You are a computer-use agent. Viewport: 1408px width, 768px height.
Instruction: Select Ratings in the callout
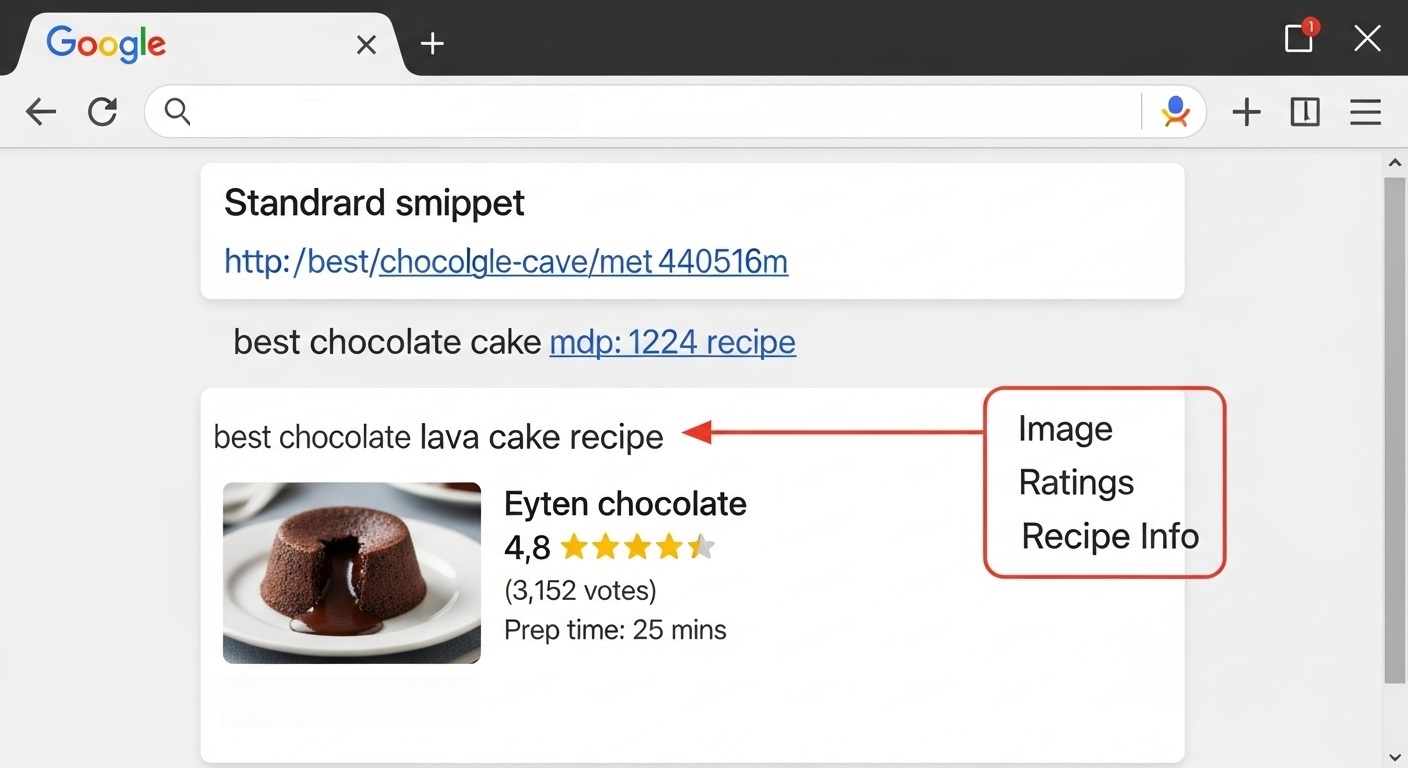[1076, 483]
